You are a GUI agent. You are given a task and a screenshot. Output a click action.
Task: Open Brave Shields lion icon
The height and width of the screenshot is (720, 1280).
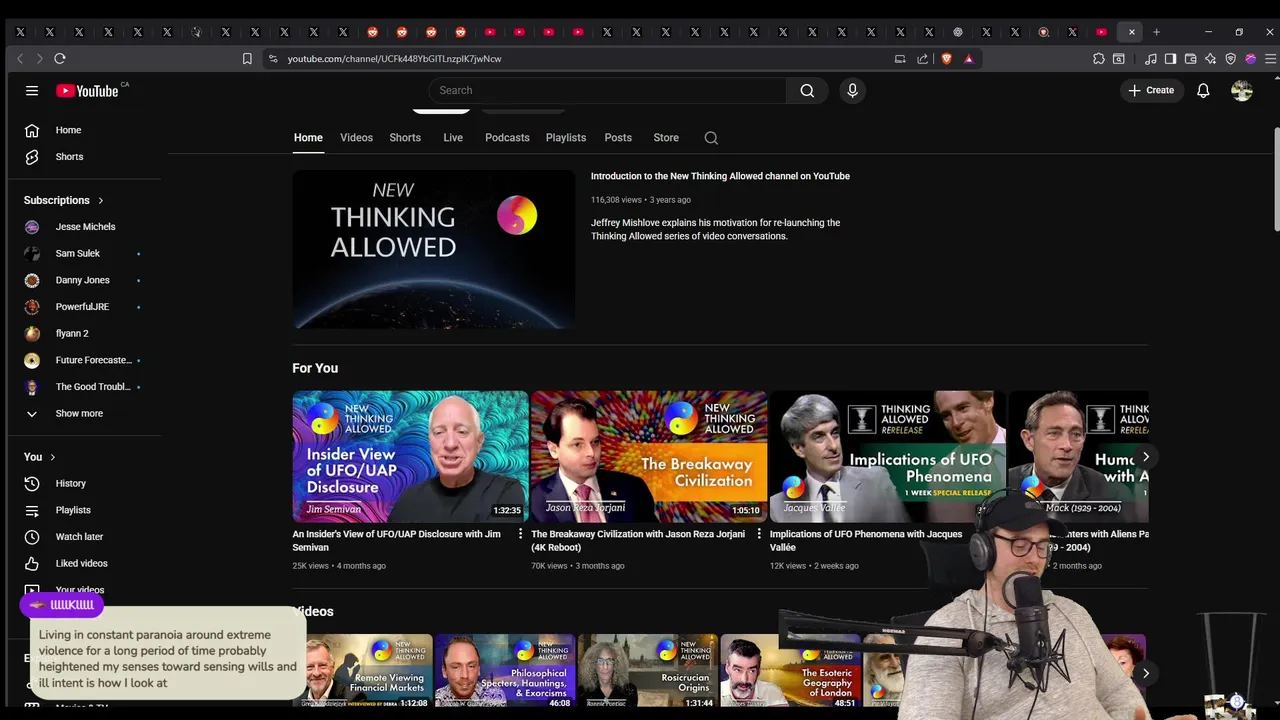pyautogui.click(x=946, y=59)
